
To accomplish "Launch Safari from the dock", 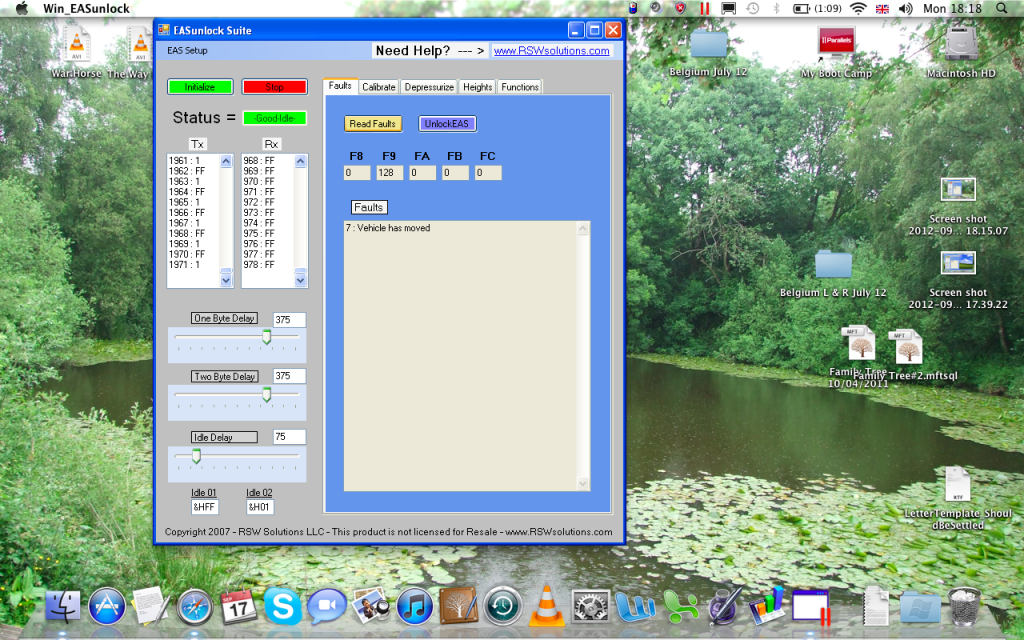I will pyautogui.click(x=195, y=606).
